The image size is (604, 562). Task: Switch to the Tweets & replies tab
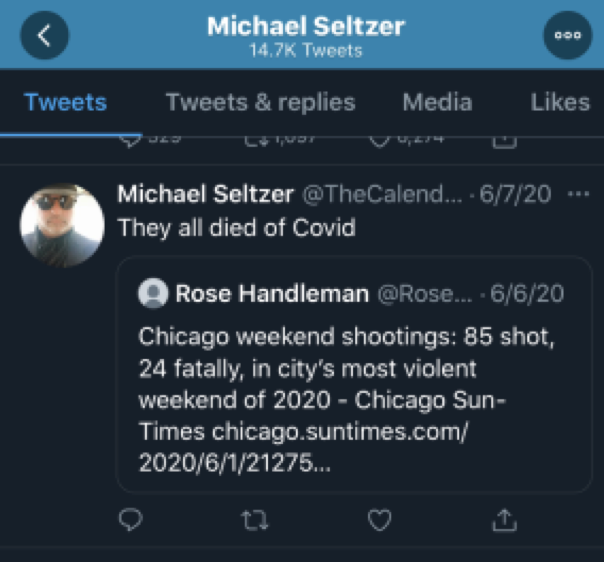(260, 102)
